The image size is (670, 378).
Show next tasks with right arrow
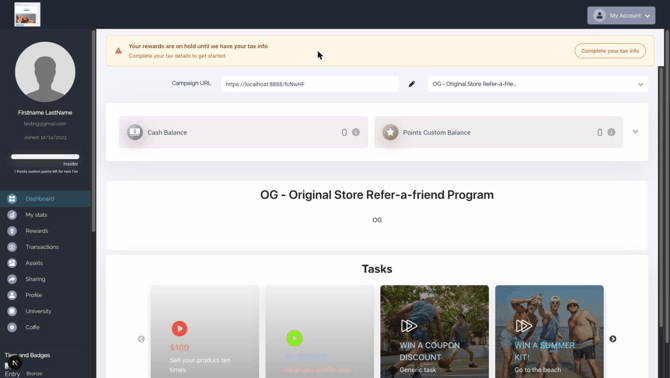pyautogui.click(x=613, y=339)
